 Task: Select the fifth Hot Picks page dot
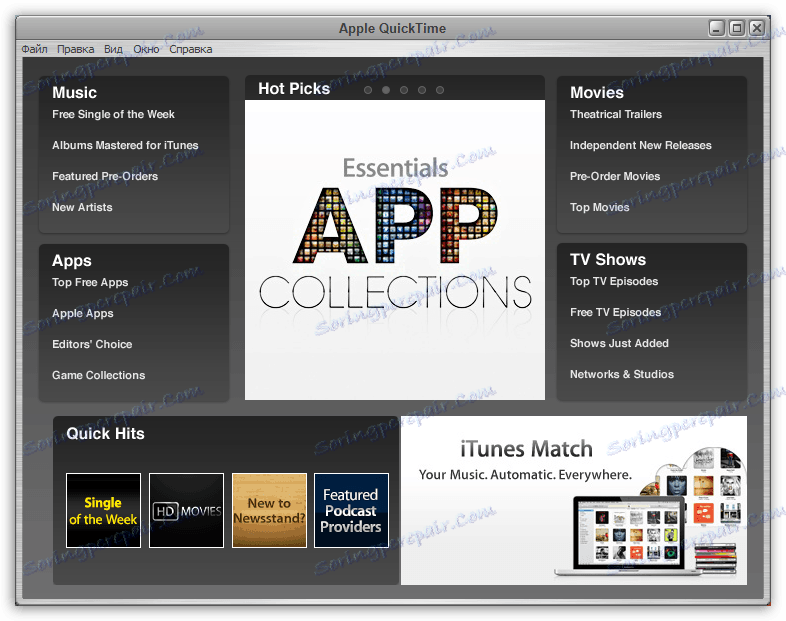tap(440, 90)
